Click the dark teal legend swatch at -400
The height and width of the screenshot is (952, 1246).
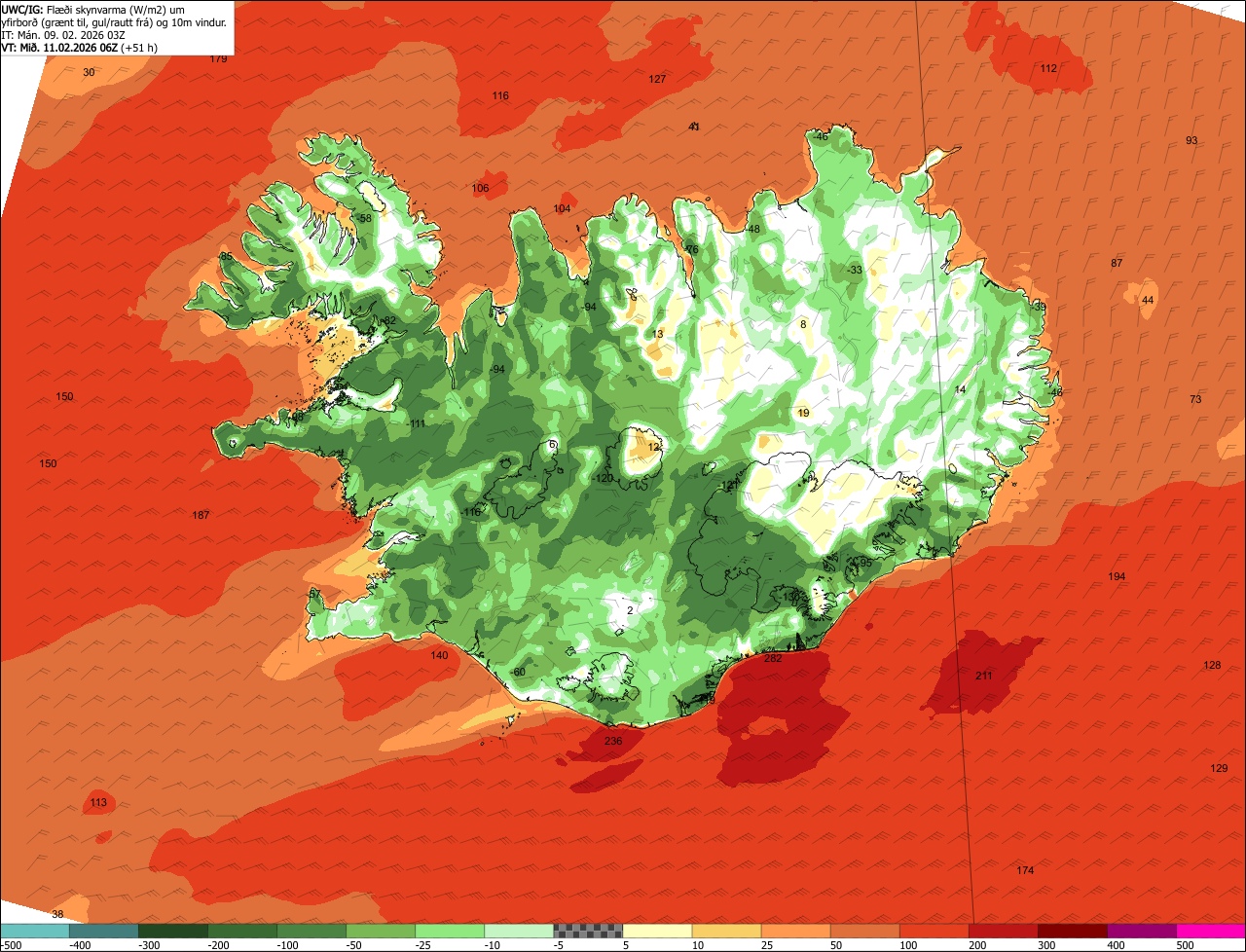[x=104, y=931]
